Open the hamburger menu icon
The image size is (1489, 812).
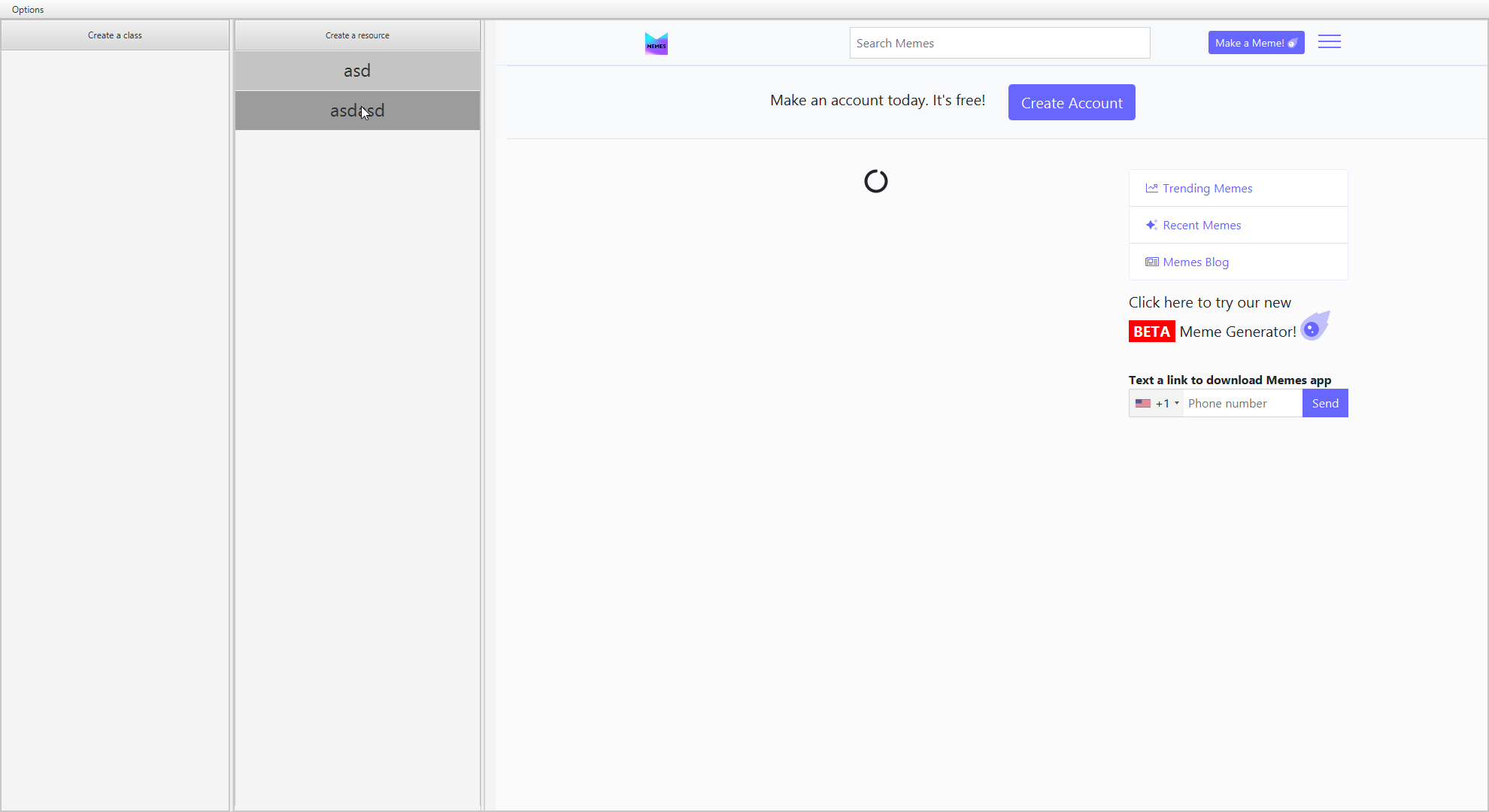pos(1329,42)
